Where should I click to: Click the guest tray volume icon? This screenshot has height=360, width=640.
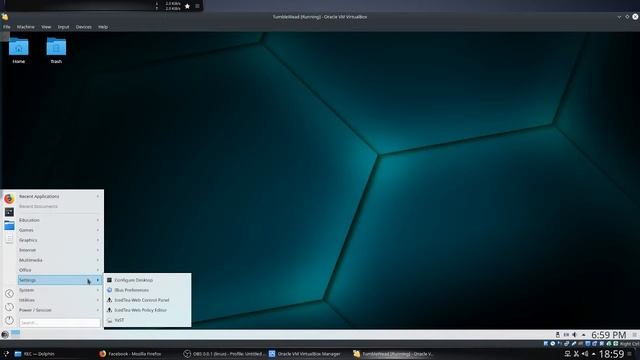[x=575, y=335]
